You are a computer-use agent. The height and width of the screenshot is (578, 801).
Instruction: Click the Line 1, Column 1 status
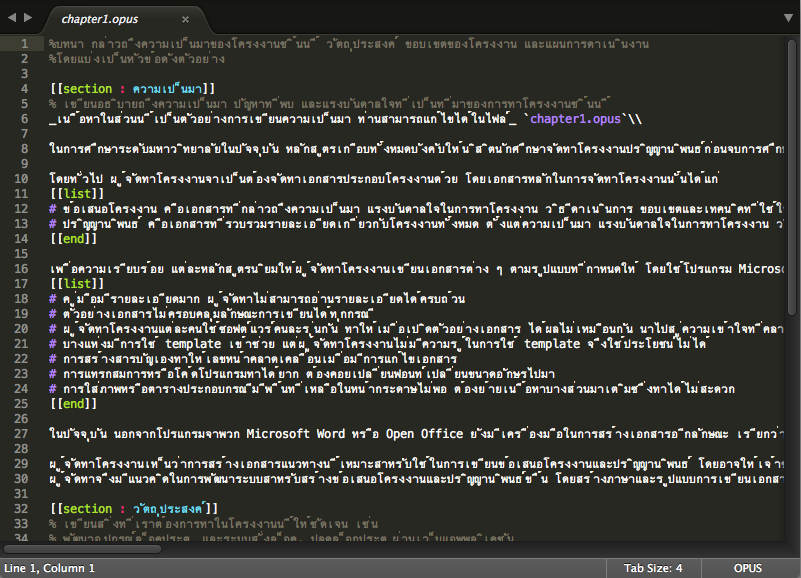50,568
